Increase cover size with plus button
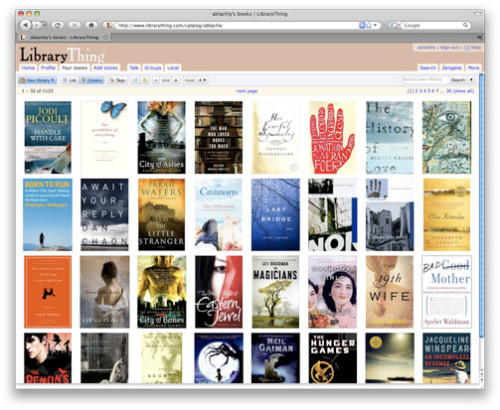The width and height of the screenshot is (500, 410). [x=176, y=80]
